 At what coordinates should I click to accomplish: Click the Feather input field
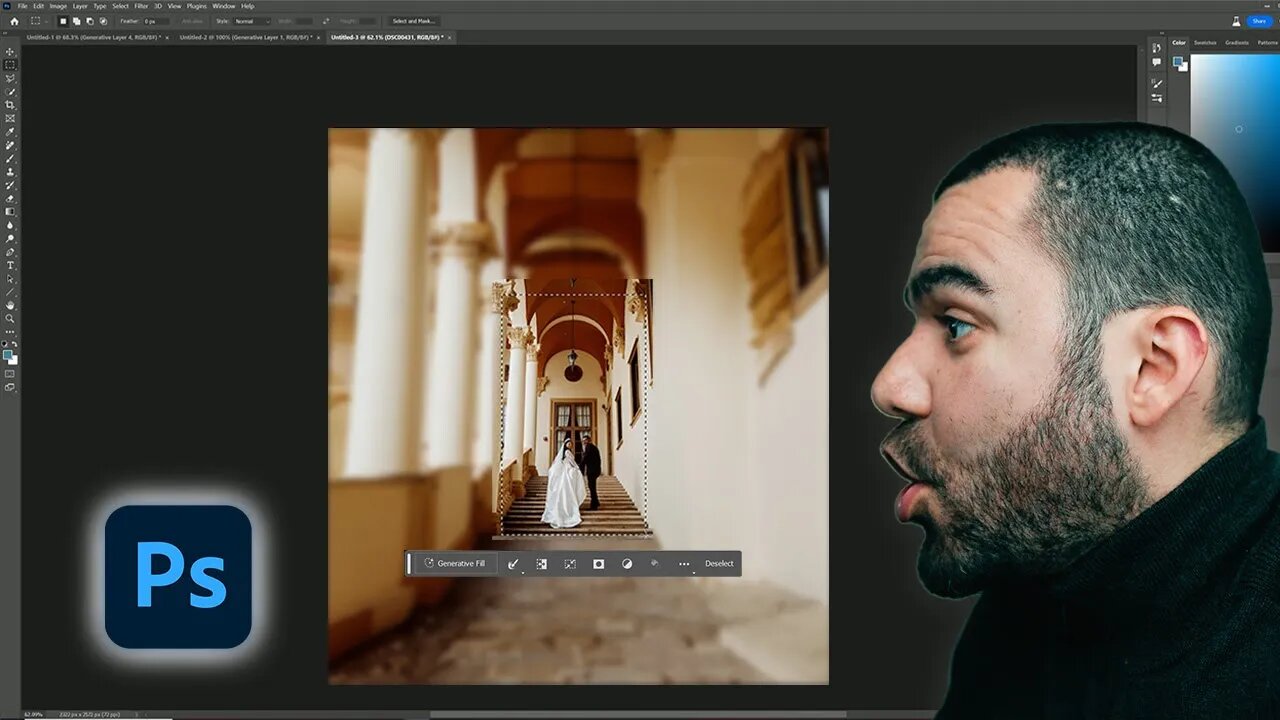[x=156, y=21]
